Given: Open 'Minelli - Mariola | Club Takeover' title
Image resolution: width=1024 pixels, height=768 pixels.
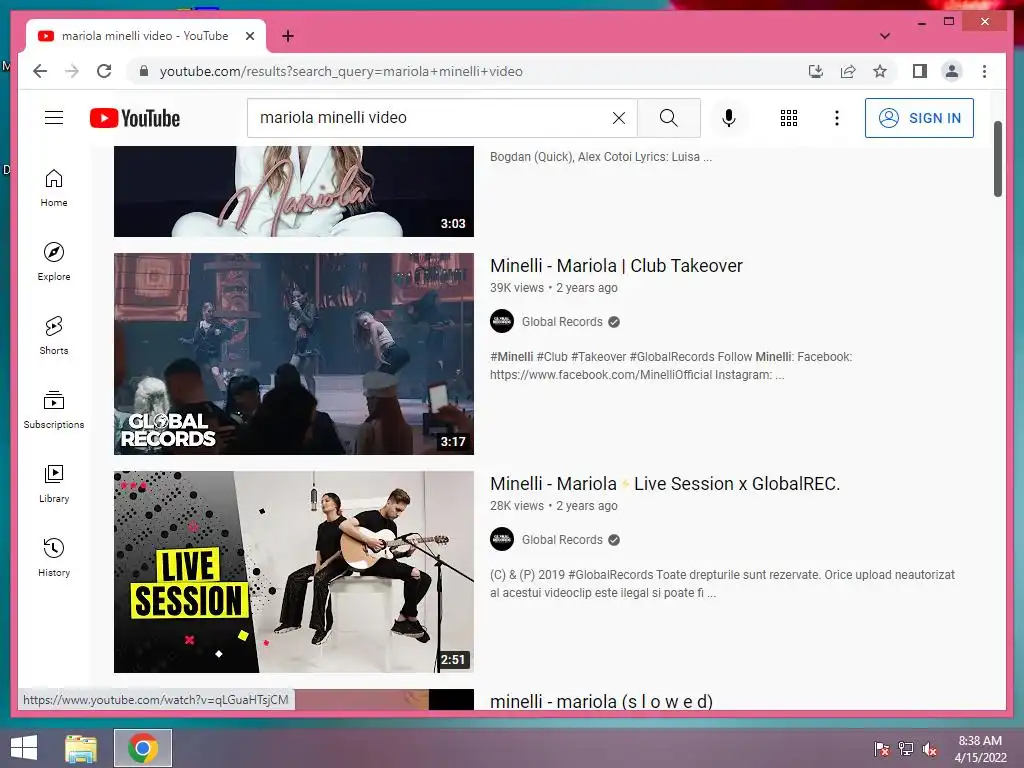Looking at the screenshot, I should (616, 266).
